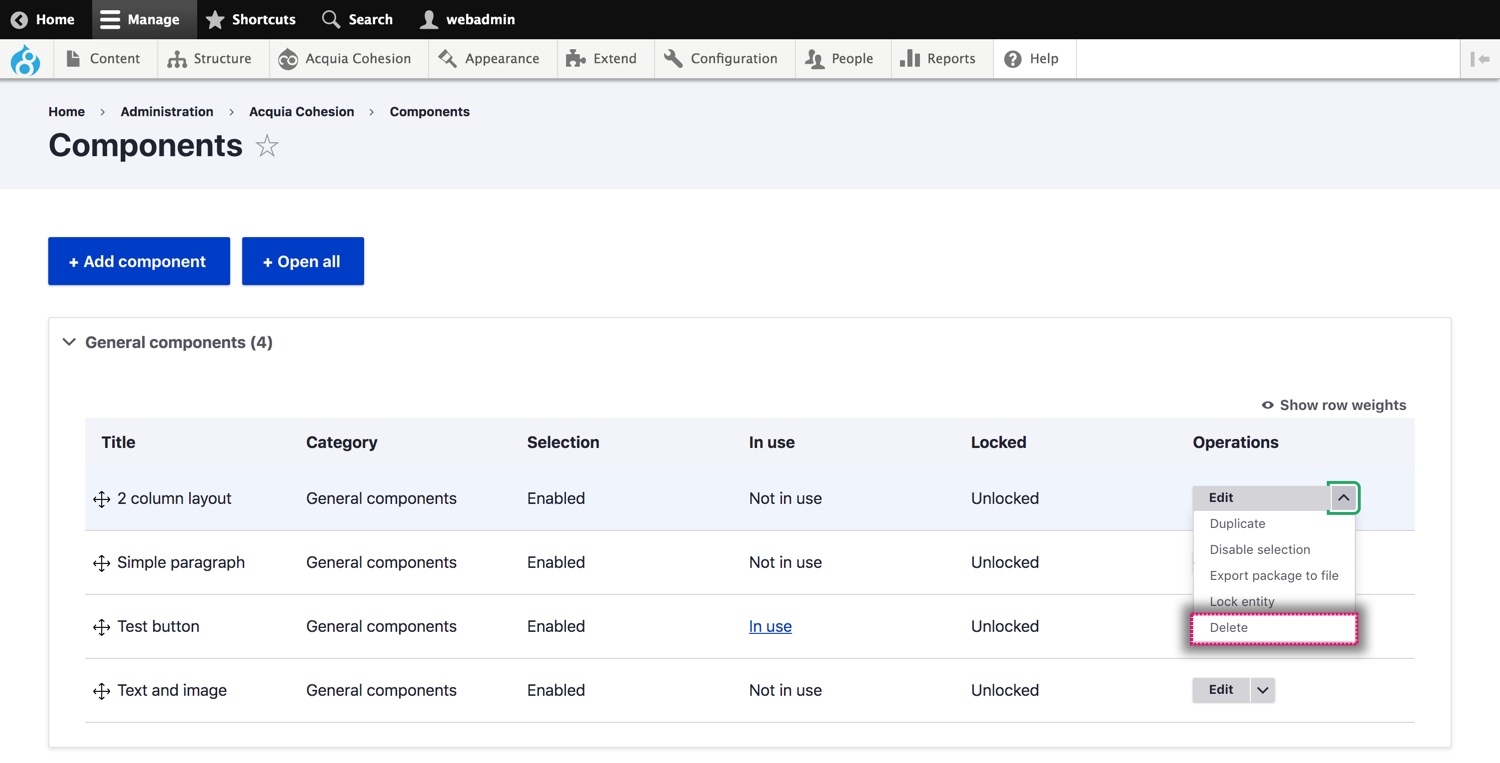Open the Appearance admin page
1500x763 pixels.
pos(490,59)
